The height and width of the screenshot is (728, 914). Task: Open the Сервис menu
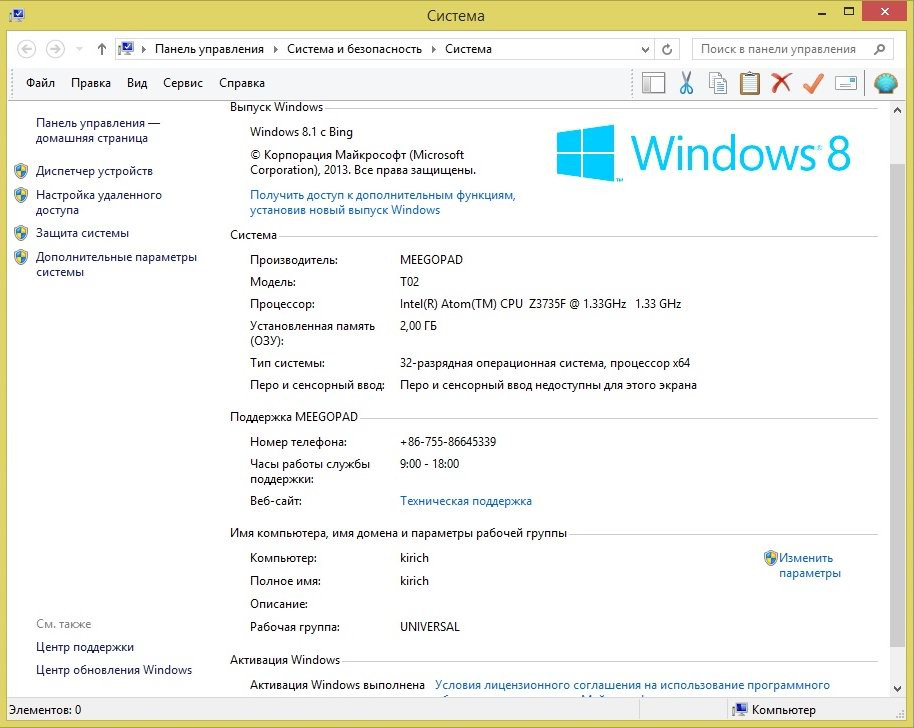pos(183,83)
